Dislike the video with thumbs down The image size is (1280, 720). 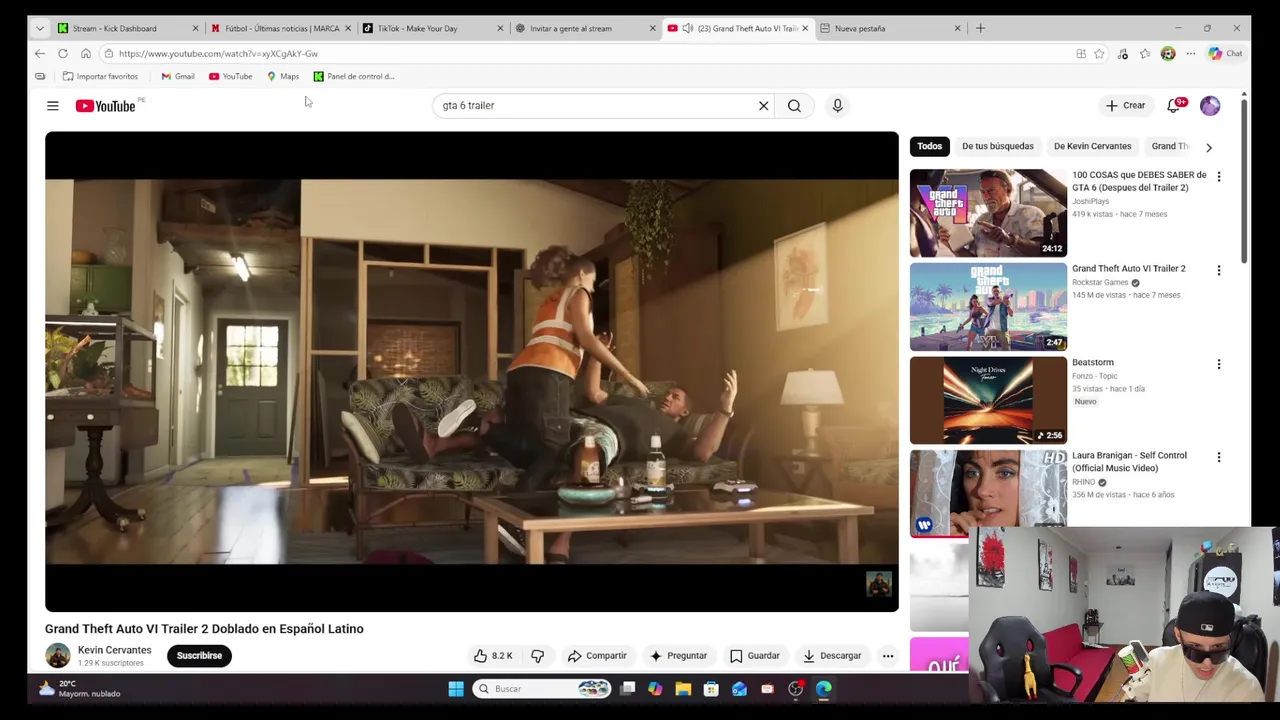pyautogui.click(x=537, y=656)
